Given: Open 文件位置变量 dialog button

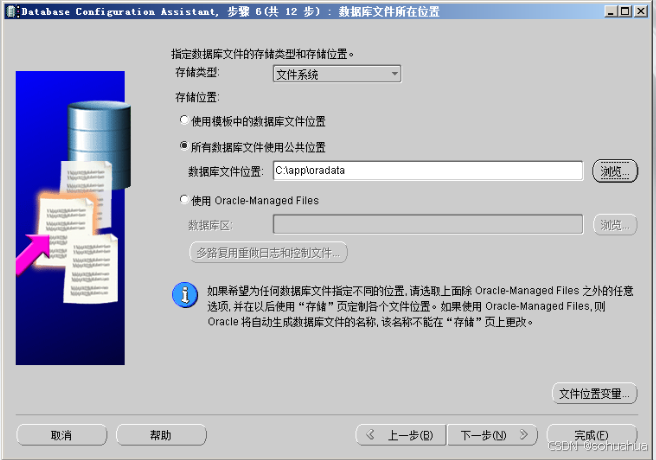Looking at the screenshot, I should tap(594, 394).
